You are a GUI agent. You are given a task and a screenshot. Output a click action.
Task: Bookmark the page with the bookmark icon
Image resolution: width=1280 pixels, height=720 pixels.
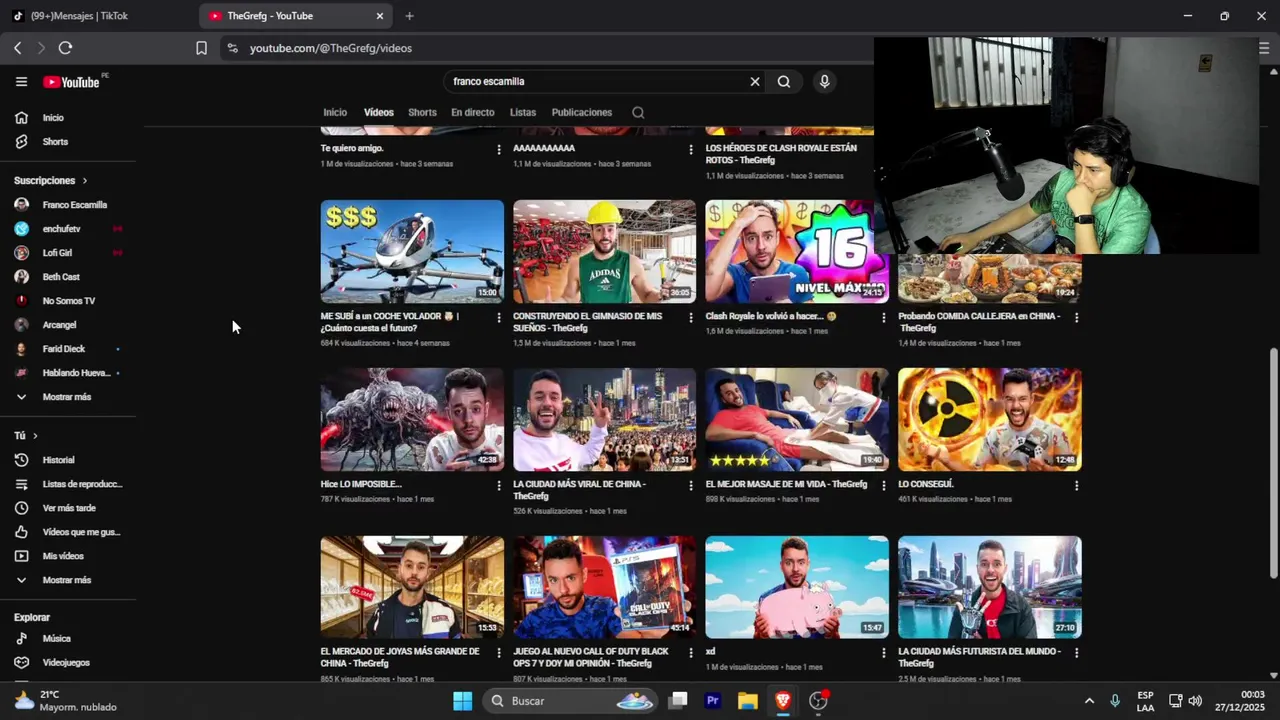[201, 48]
